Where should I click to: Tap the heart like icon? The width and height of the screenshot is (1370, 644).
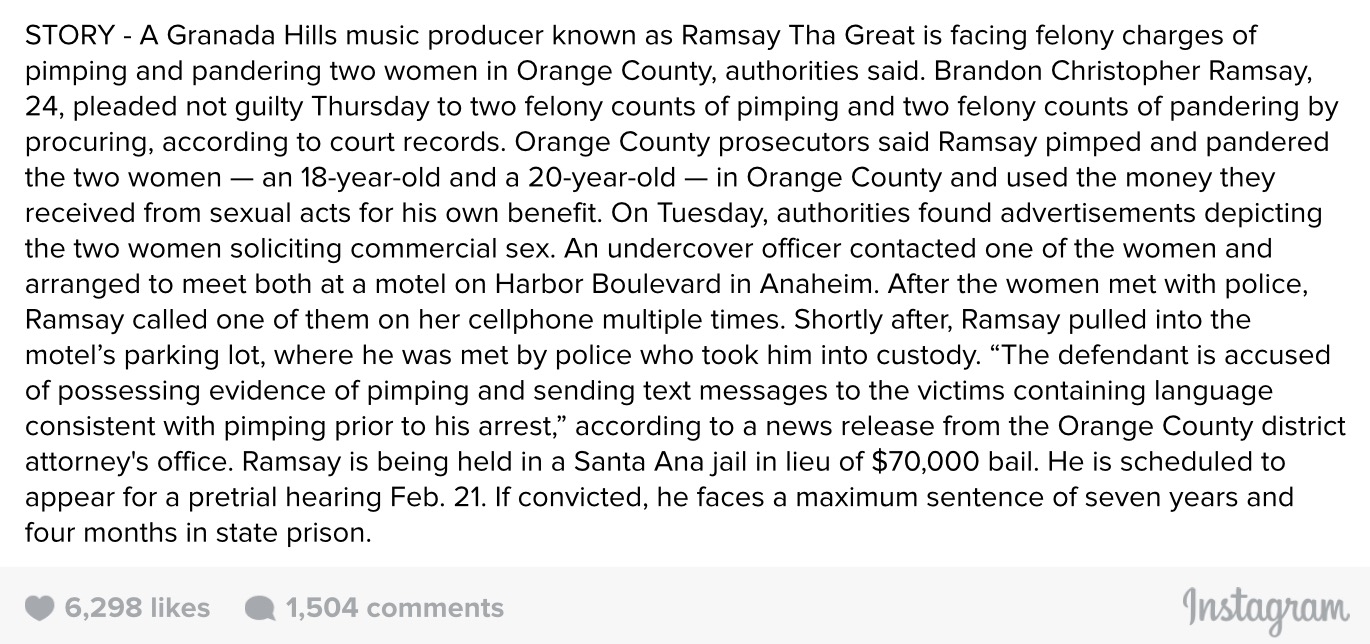[39, 608]
